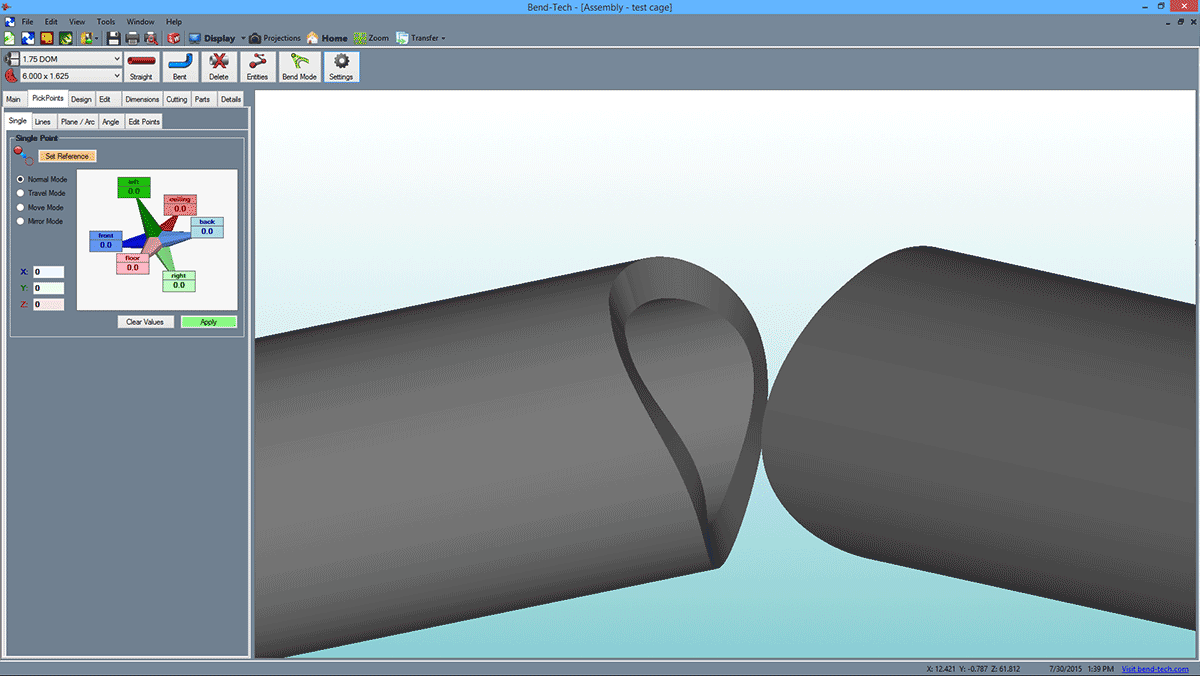Click the Home view house icon
Viewport: 1200px width, 676px height.
[312, 38]
